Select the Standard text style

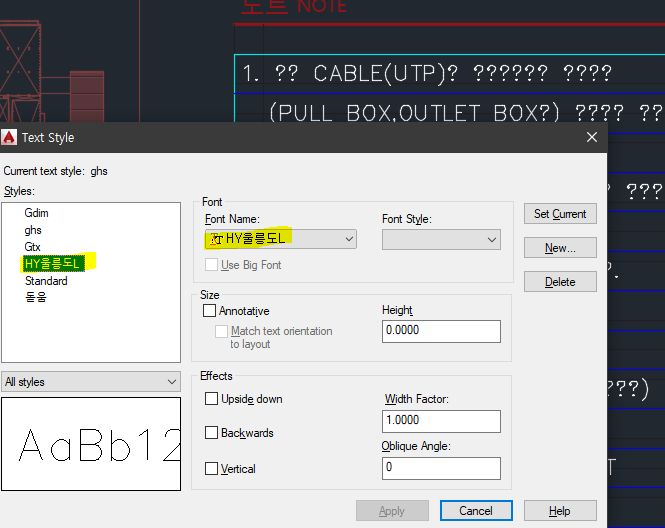pyautogui.click(x=46, y=281)
